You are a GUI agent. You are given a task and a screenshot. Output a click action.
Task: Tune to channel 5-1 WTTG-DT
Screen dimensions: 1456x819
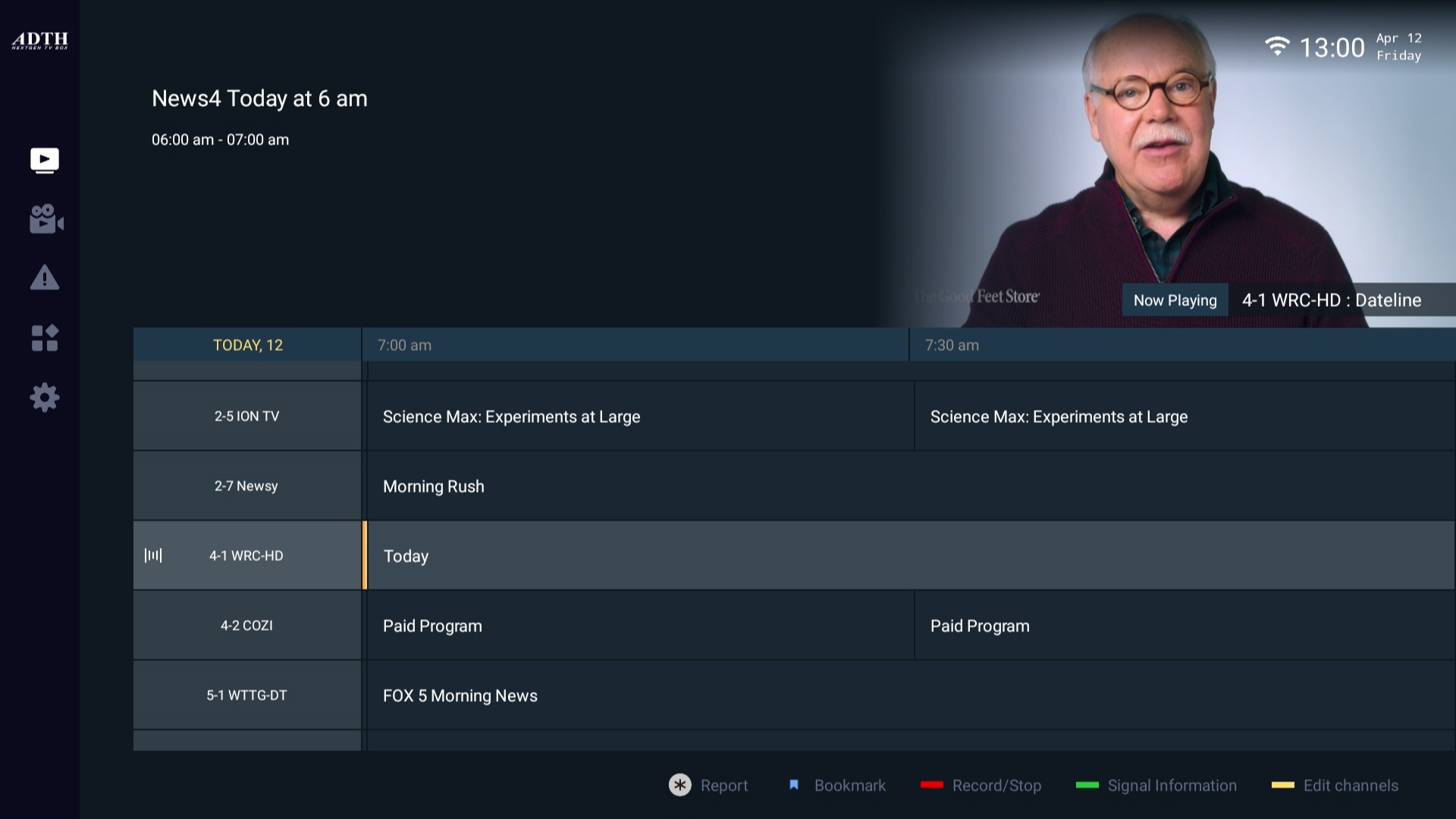click(247, 695)
